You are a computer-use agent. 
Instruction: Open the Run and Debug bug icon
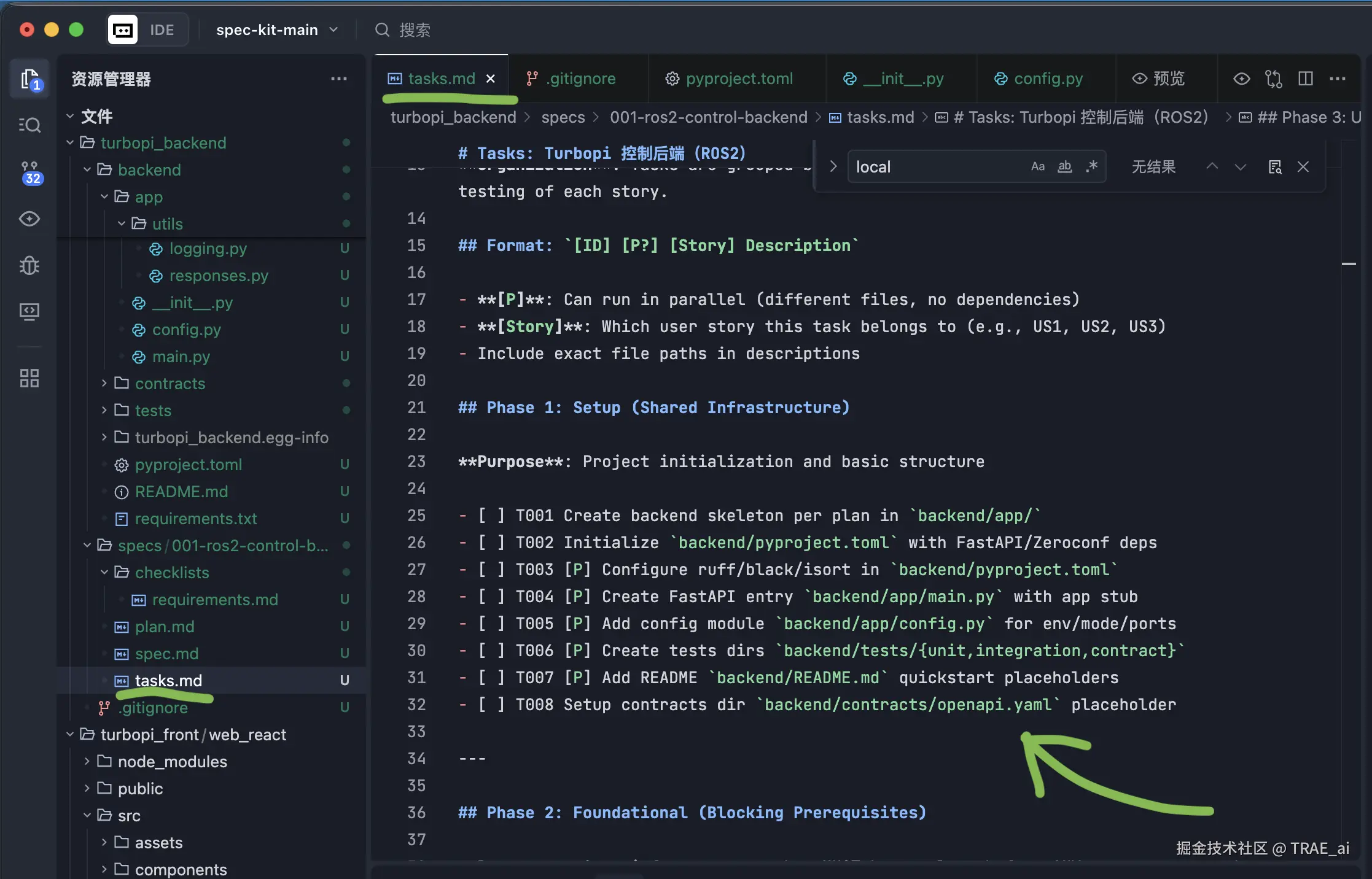(29, 265)
